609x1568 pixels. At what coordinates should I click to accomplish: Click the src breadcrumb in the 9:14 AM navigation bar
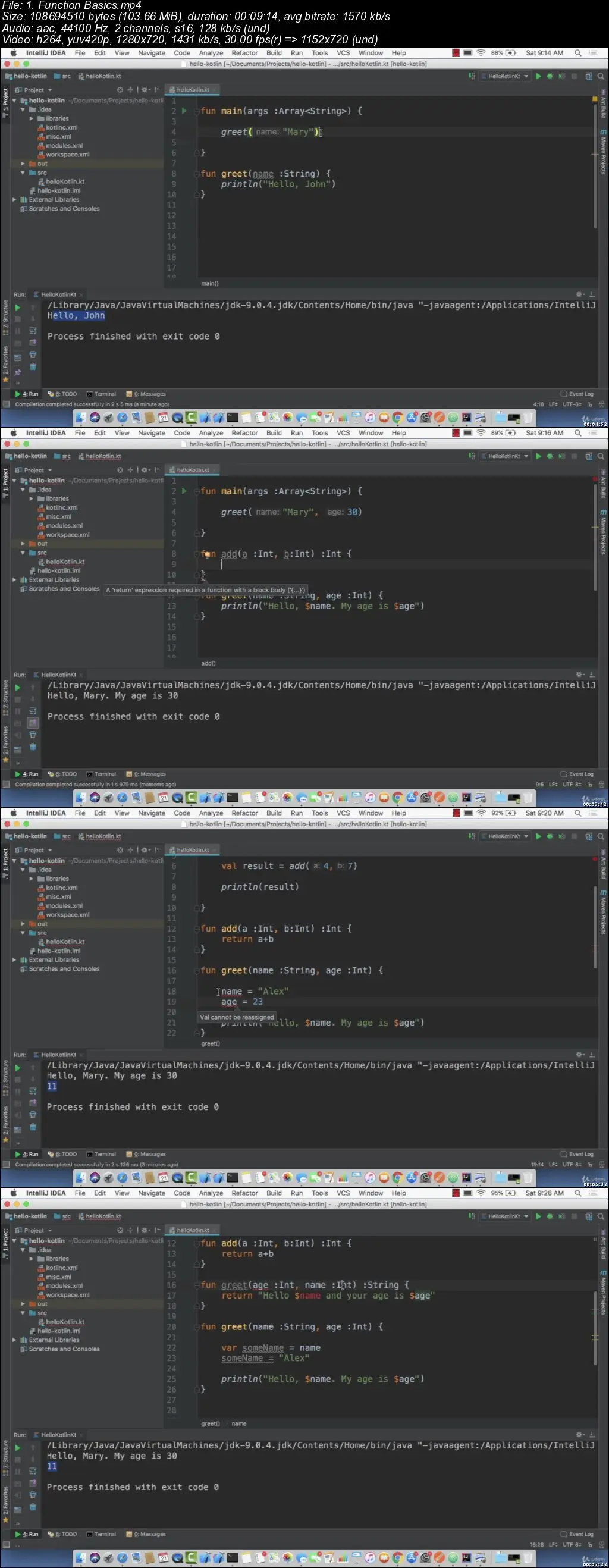pos(62,76)
